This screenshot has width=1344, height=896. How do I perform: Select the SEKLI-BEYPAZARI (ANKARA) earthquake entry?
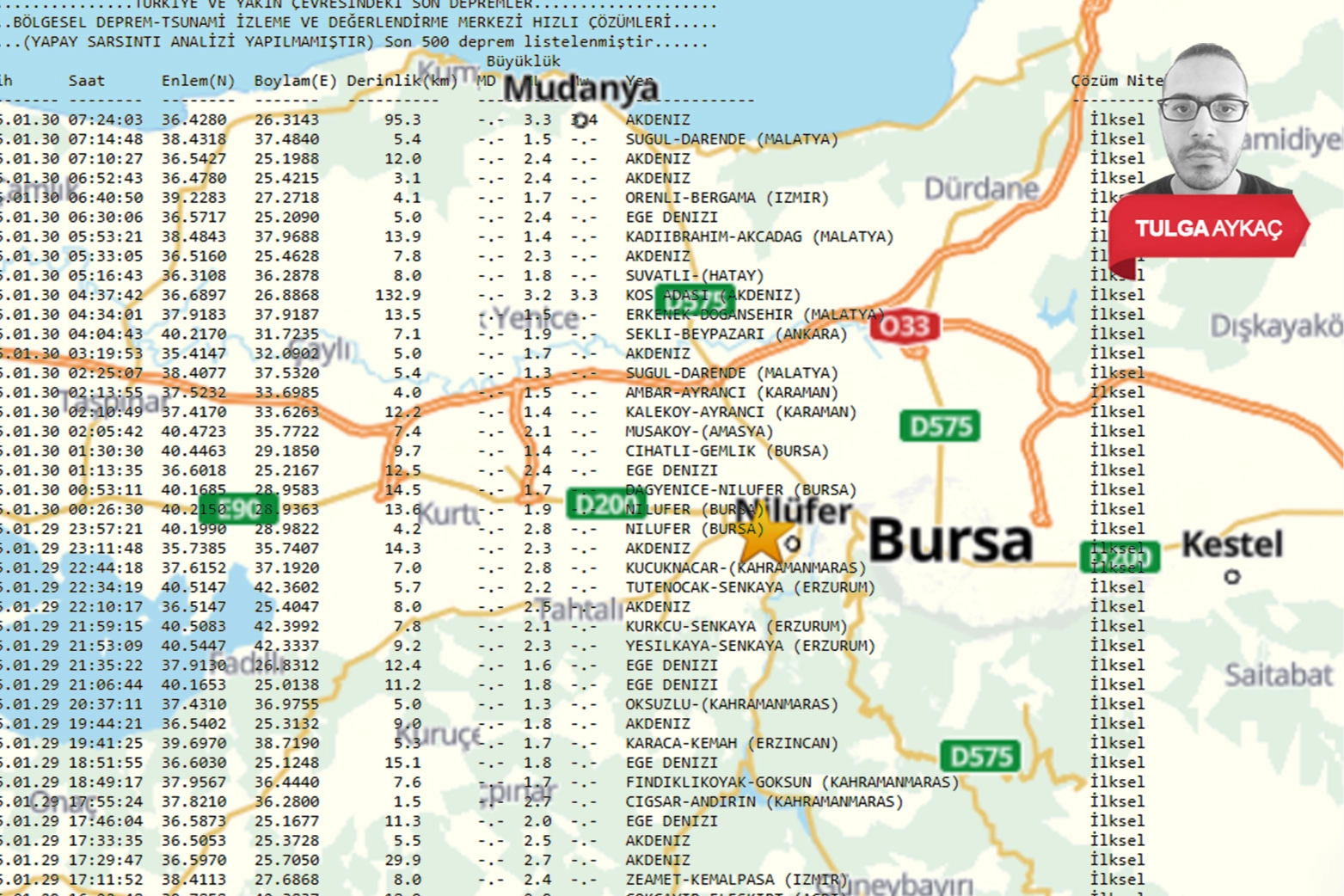tap(735, 334)
